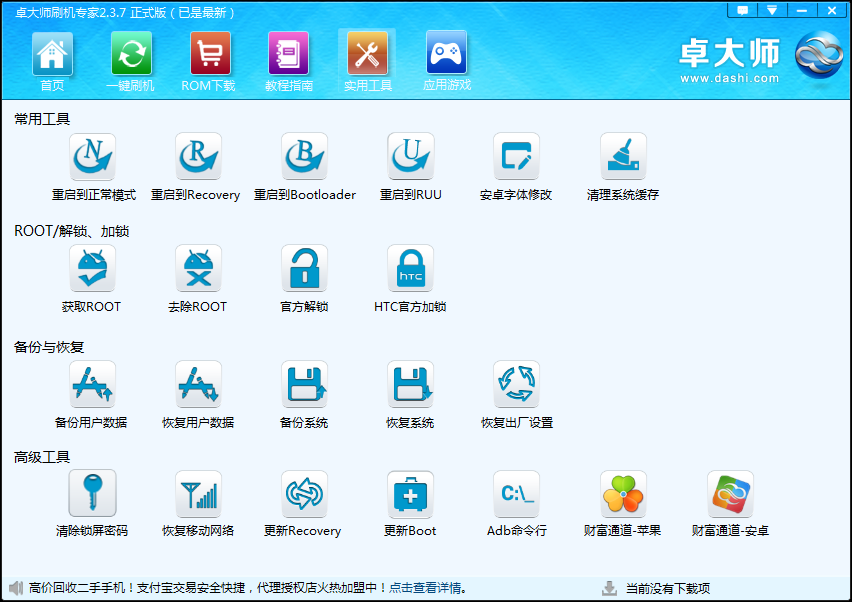The width and height of the screenshot is (852, 602).
Task: Select the 更新Boot icon
Action: pyautogui.click(x=410, y=493)
